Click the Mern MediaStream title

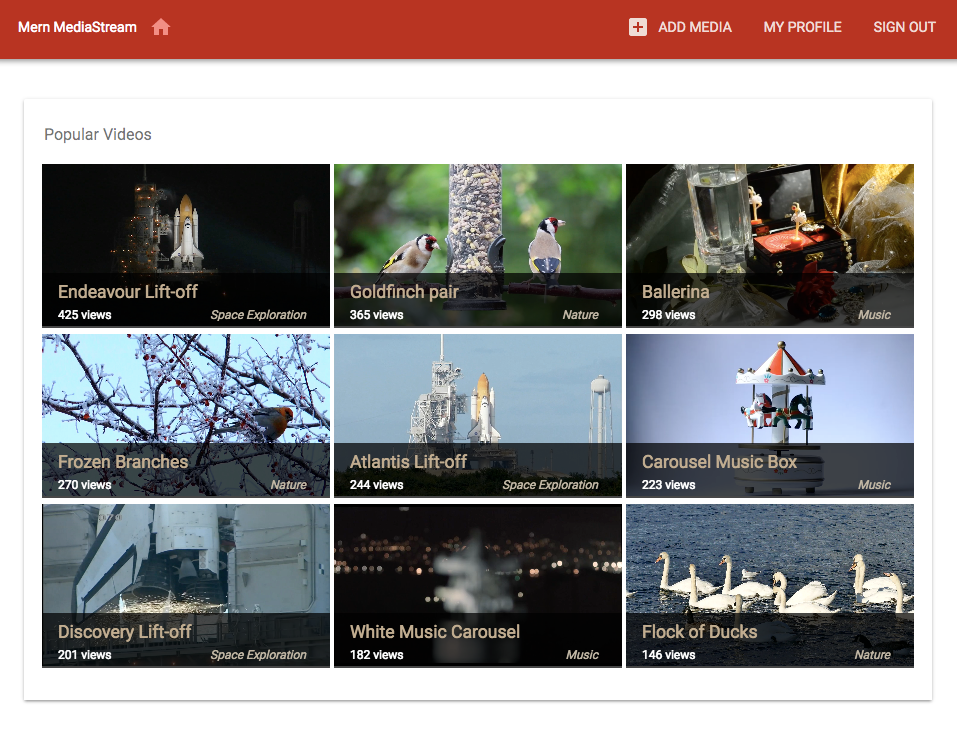point(78,27)
